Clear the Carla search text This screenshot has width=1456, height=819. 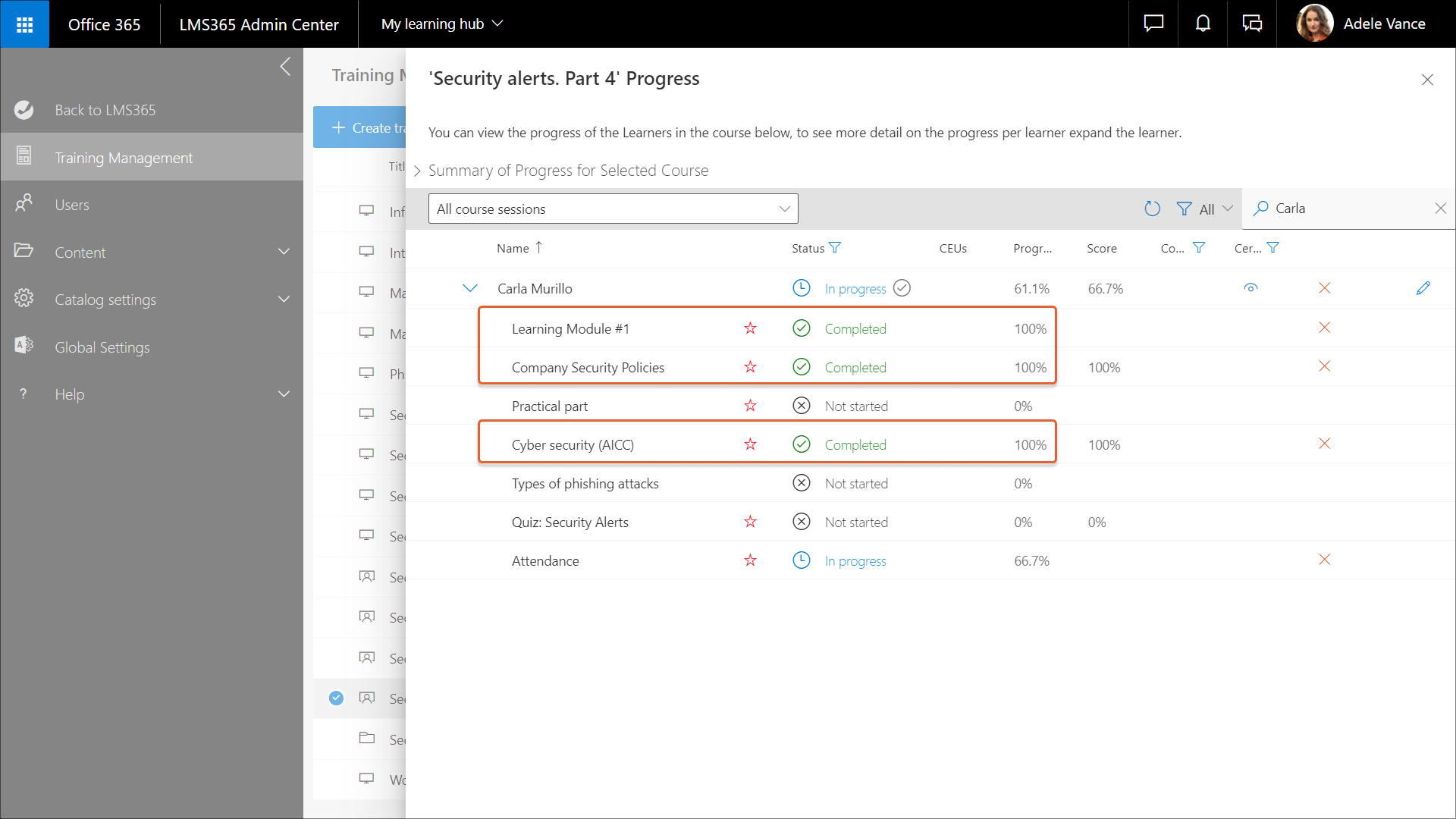(1440, 209)
